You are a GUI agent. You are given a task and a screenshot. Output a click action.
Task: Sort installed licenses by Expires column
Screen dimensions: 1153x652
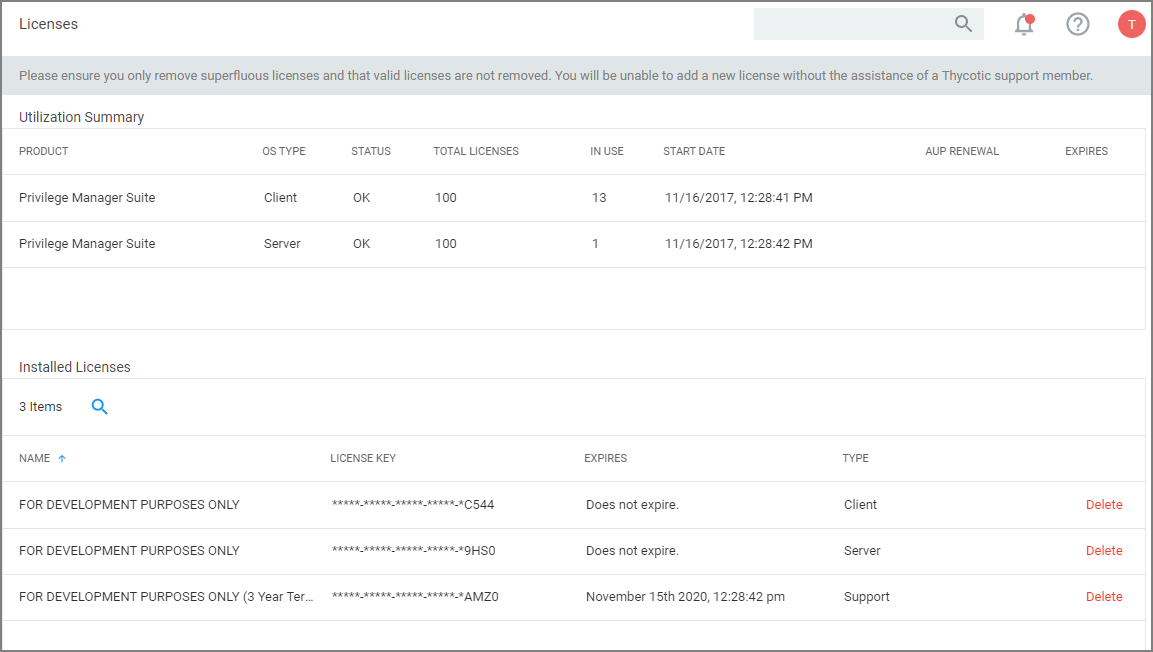point(605,459)
